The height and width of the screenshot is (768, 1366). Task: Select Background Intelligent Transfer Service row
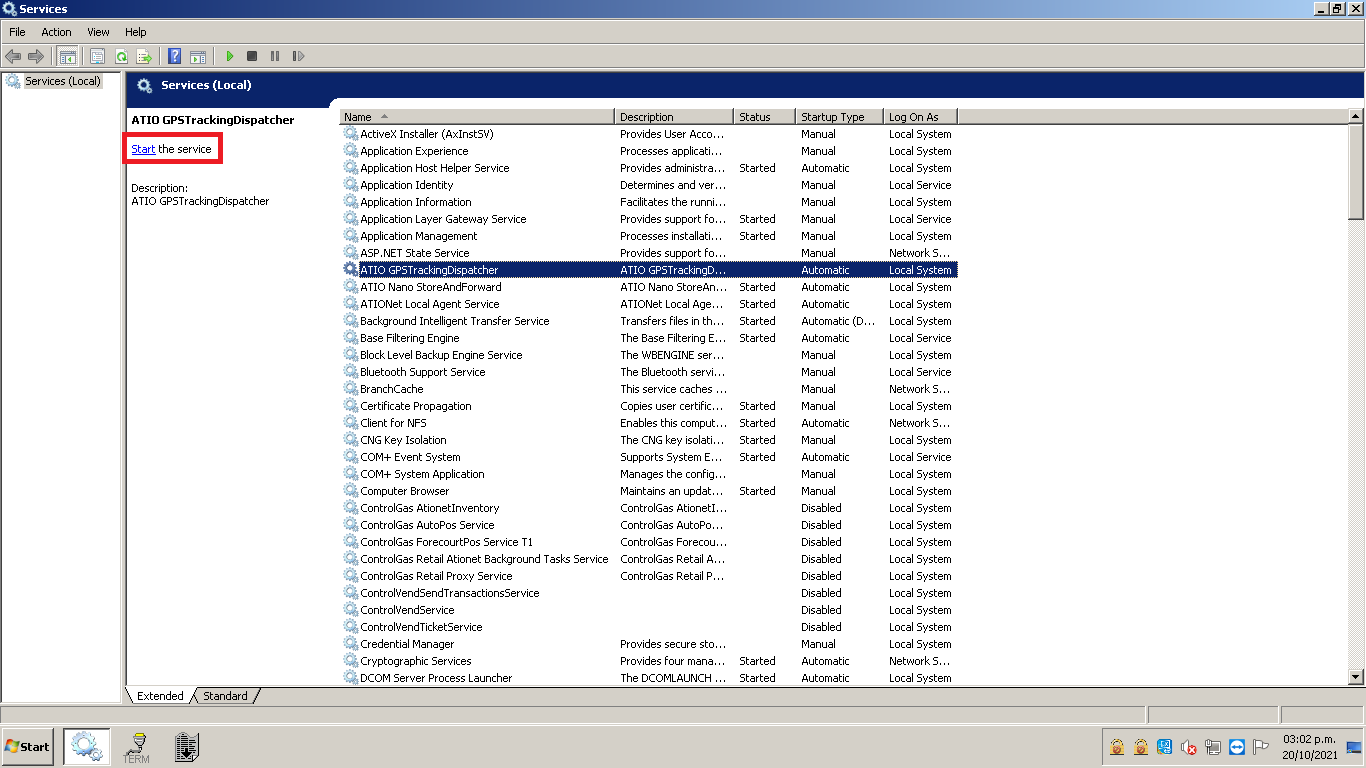coord(649,321)
